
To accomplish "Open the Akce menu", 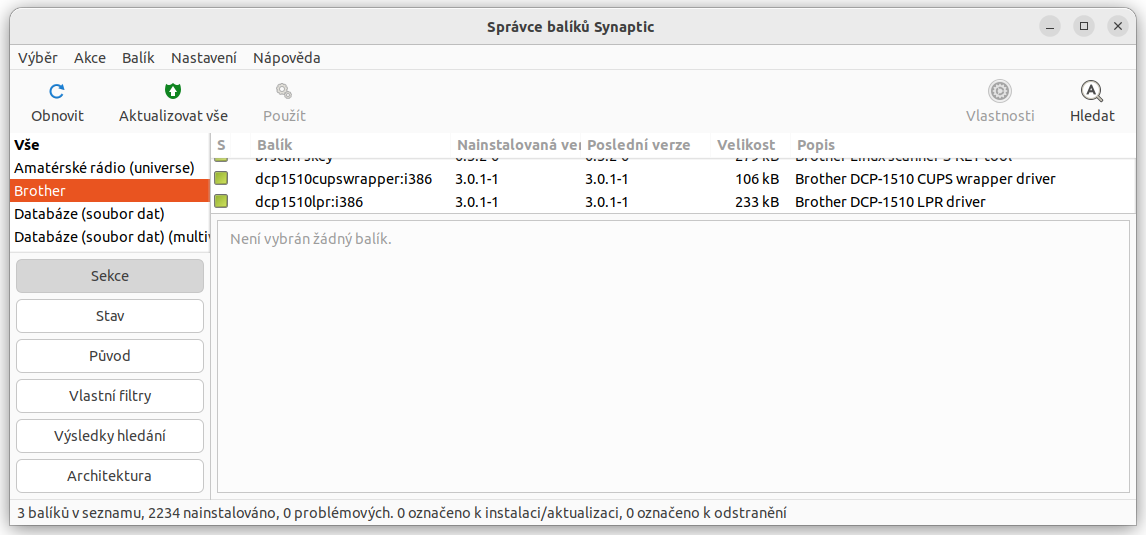I will (x=90, y=58).
